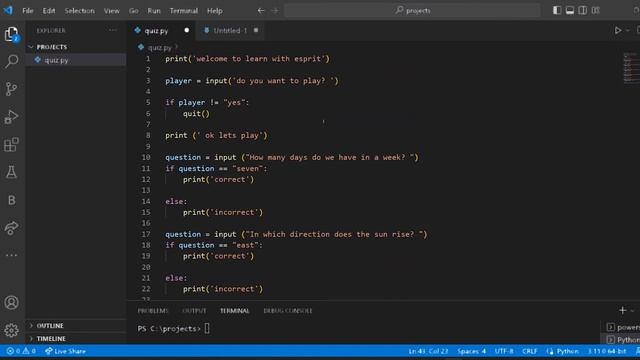Open the Go menu
Screen dimensions: 640x360
click(x=133, y=11)
